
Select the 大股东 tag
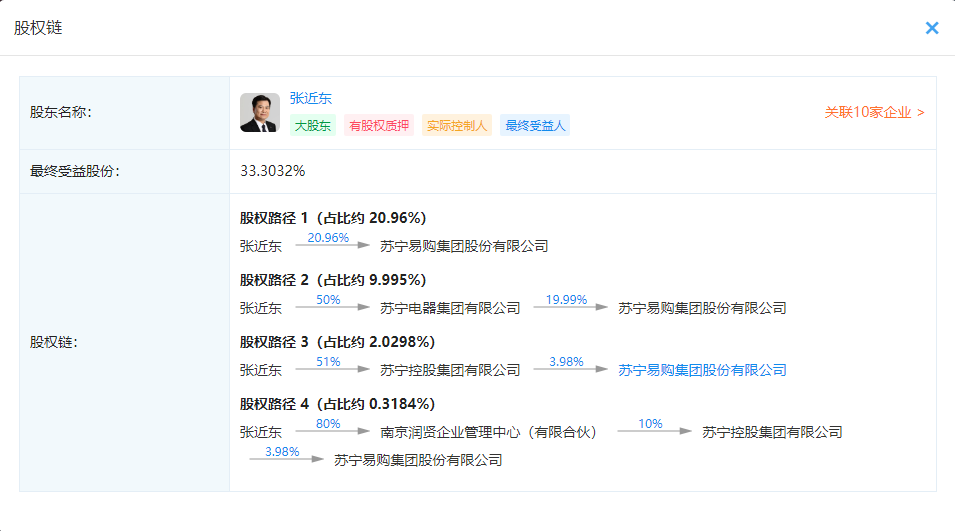[312, 126]
